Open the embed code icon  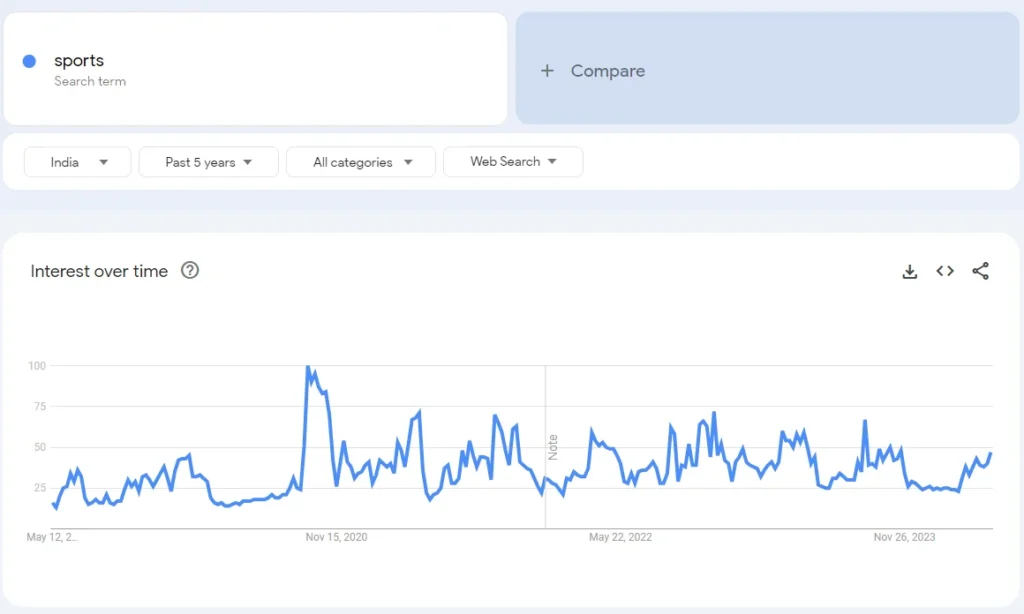945,271
